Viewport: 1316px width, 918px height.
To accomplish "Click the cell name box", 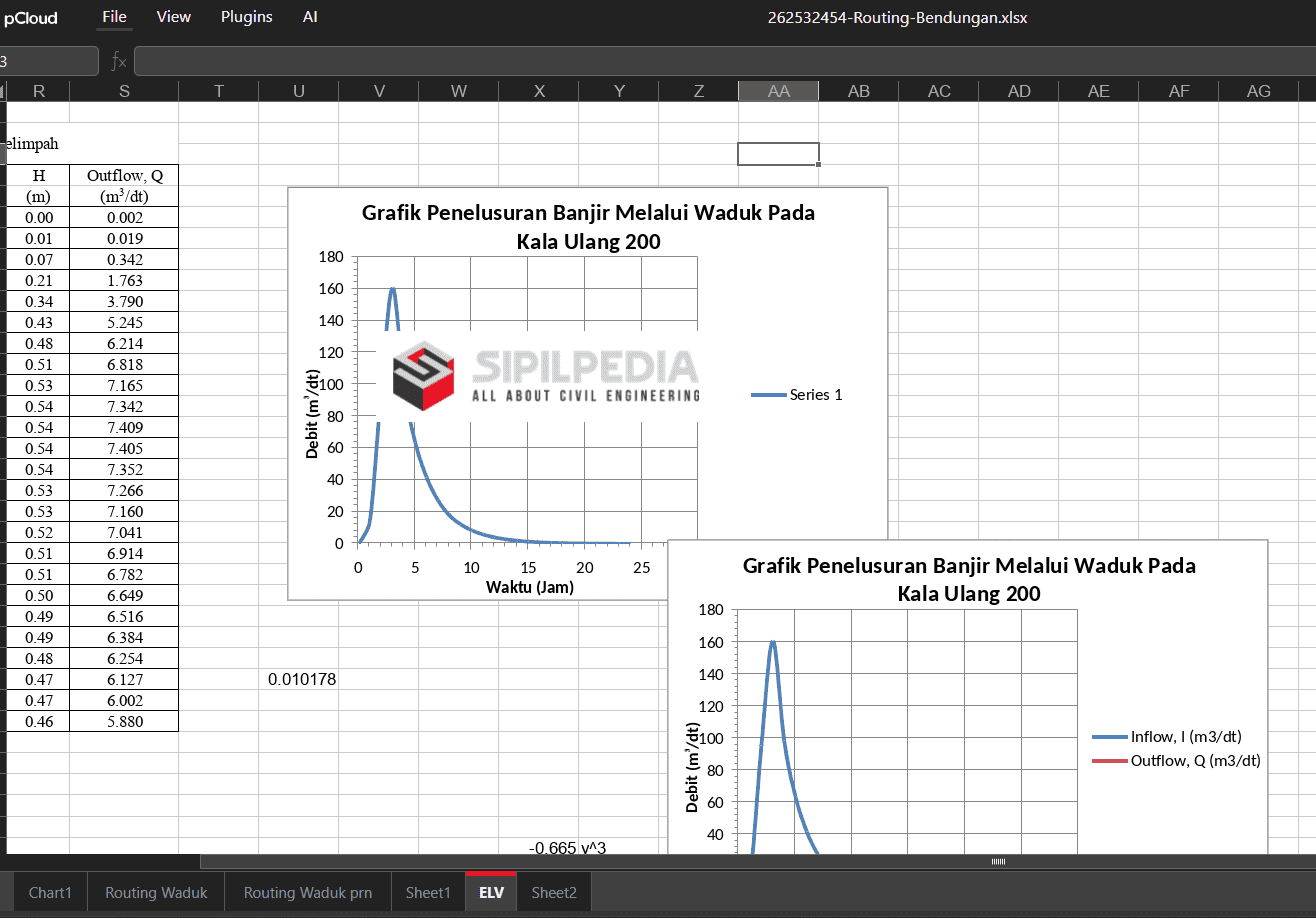I will click(x=48, y=62).
